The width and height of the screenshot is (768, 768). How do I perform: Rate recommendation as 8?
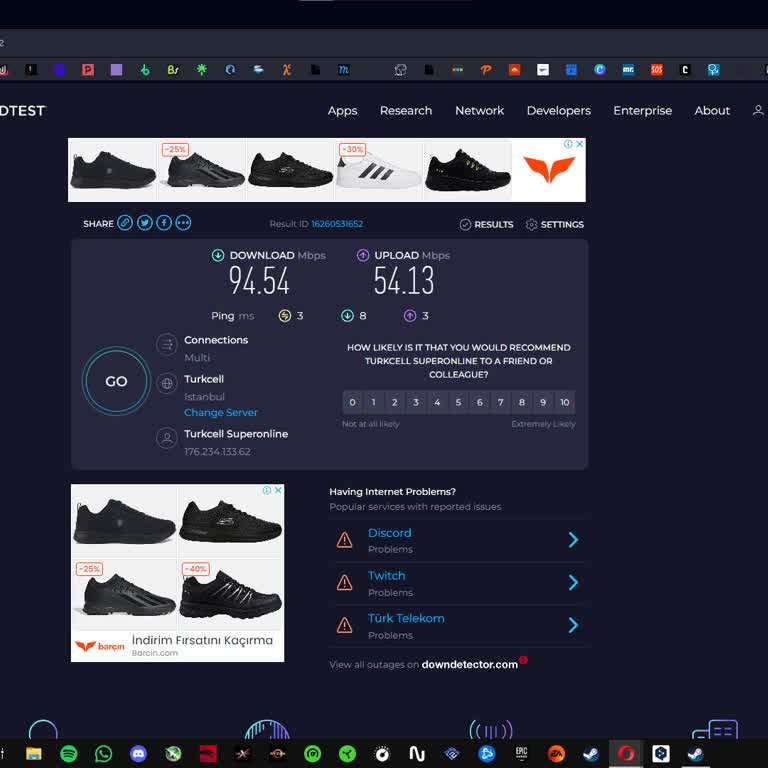click(x=522, y=402)
